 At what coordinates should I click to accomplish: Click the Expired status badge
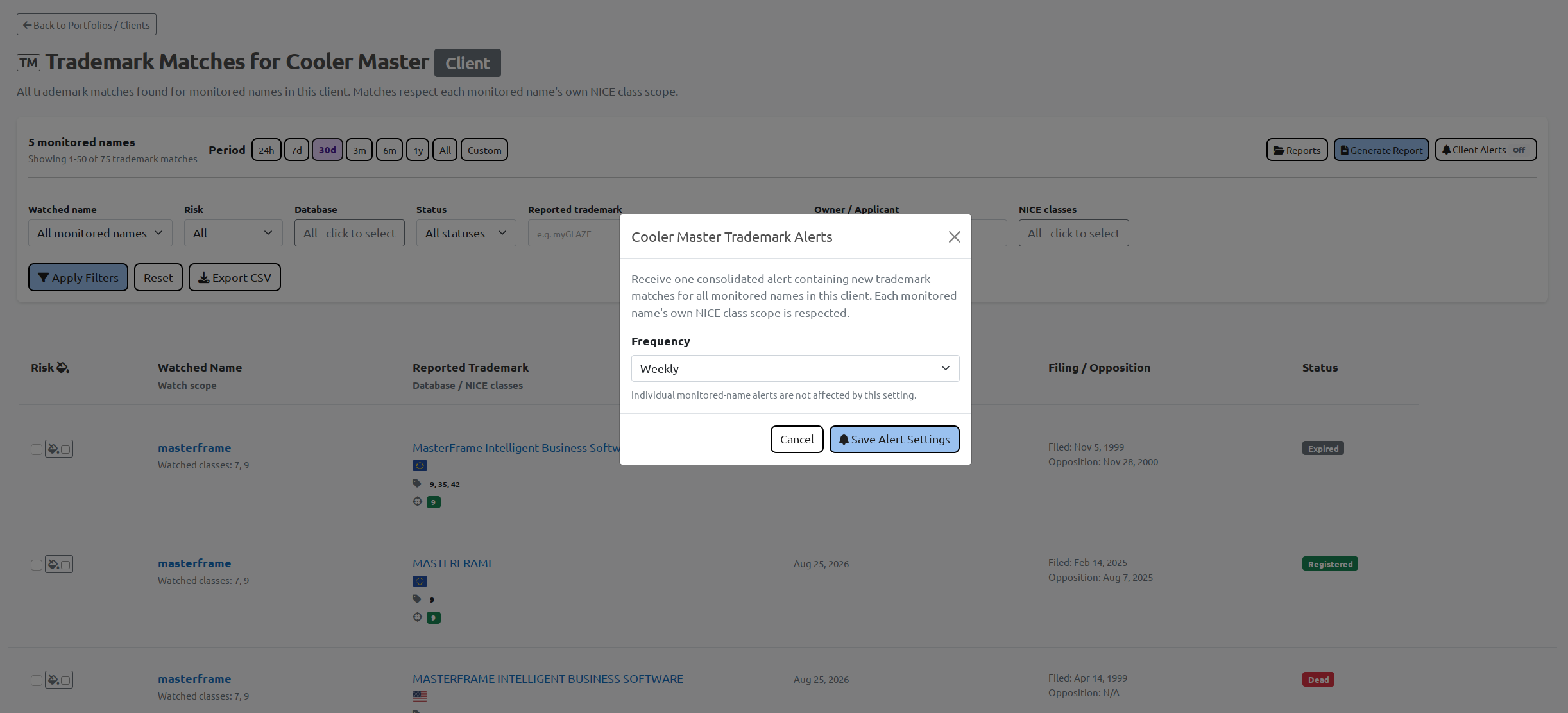[1323, 449]
